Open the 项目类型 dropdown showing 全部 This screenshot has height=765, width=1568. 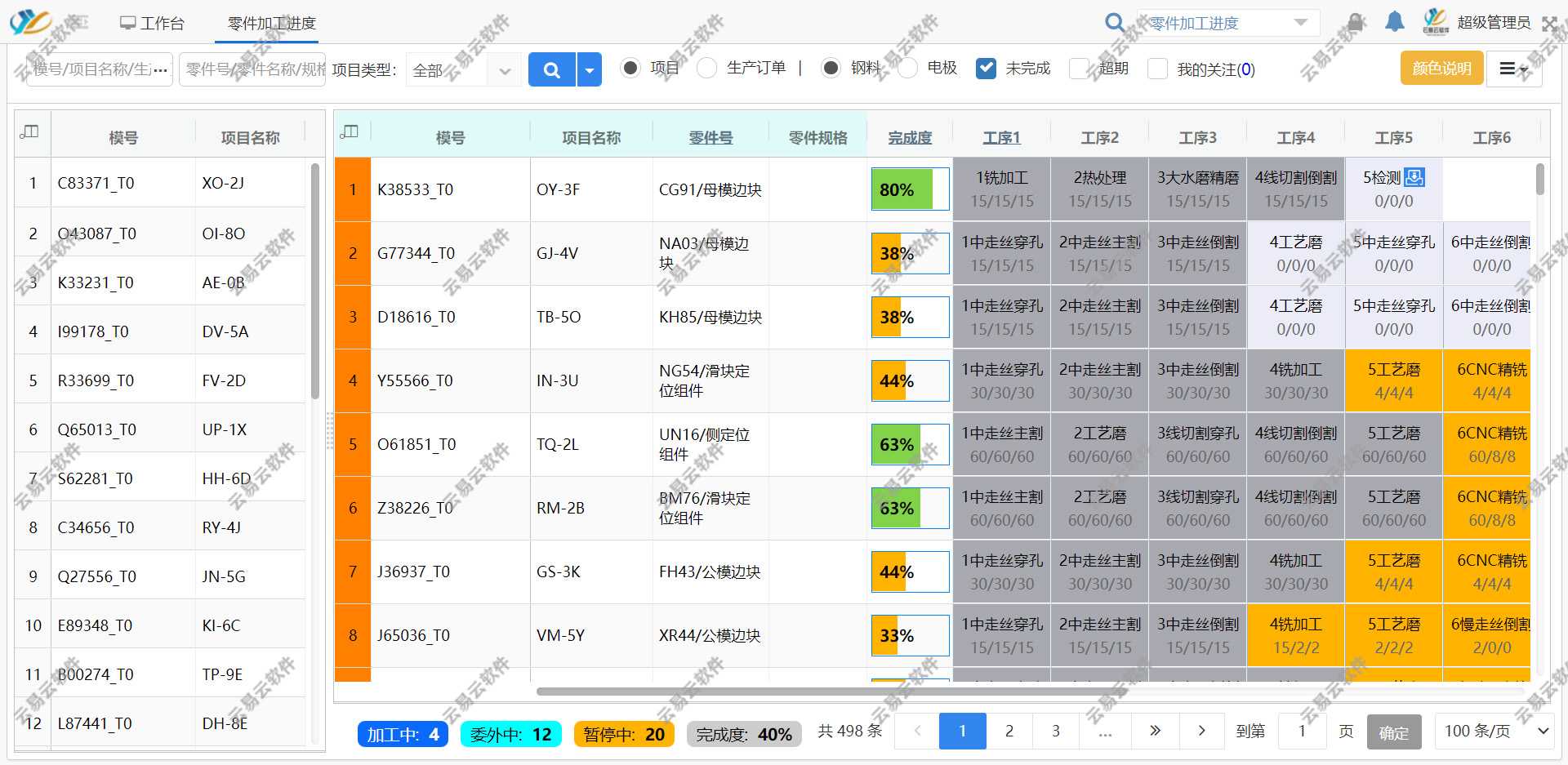[x=463, y=70]
